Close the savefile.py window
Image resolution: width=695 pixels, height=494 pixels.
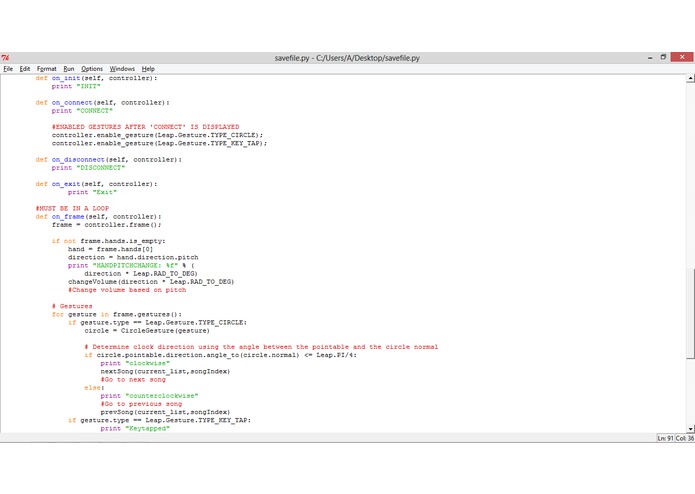coord(682,57)
